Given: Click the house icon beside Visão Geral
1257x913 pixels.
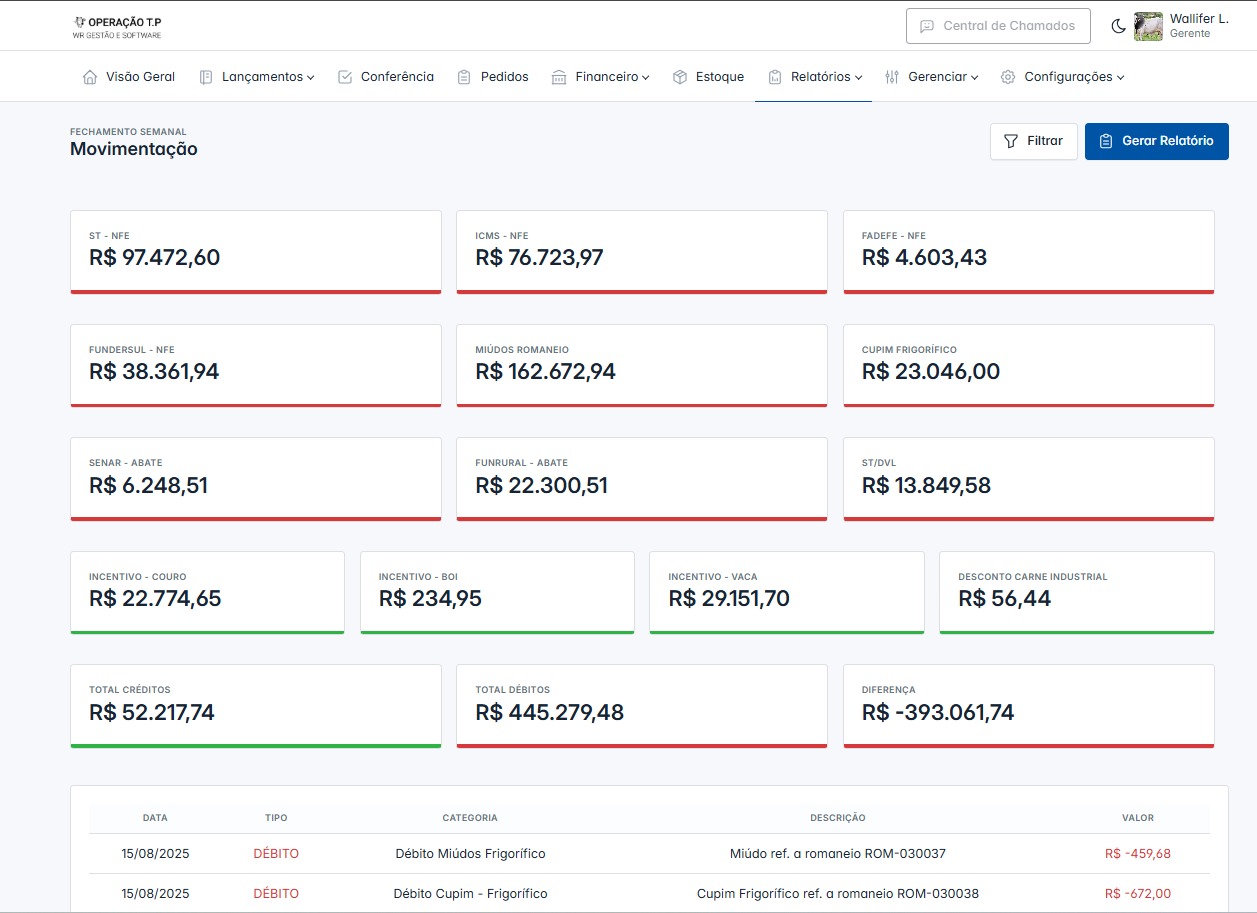Looking at the screenshot, I should pyautogui.click(x=90, y=77).
